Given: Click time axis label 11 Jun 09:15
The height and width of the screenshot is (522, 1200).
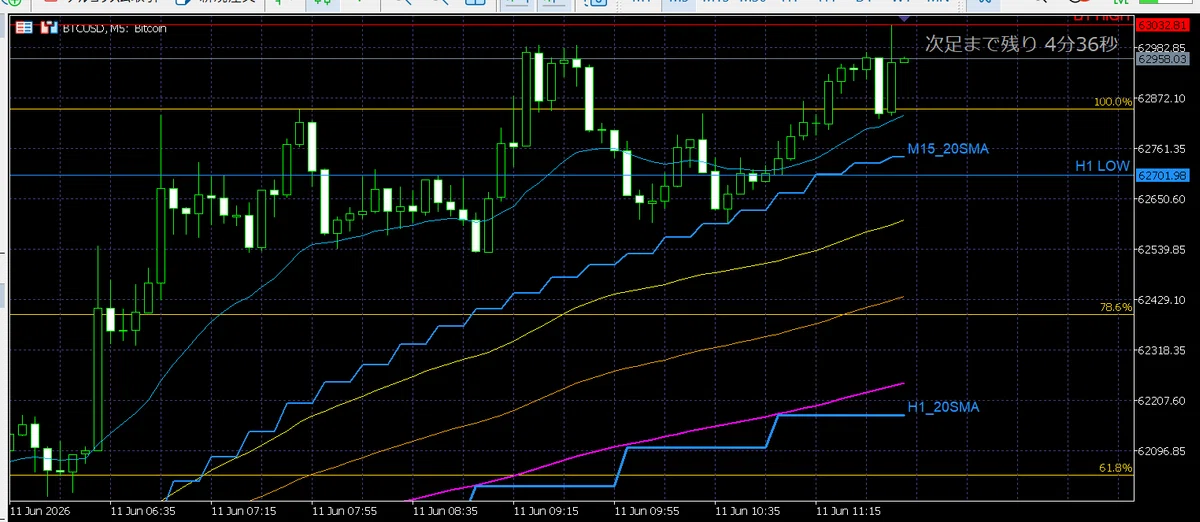Looking at the screenshot, I should tap(544, 510).
